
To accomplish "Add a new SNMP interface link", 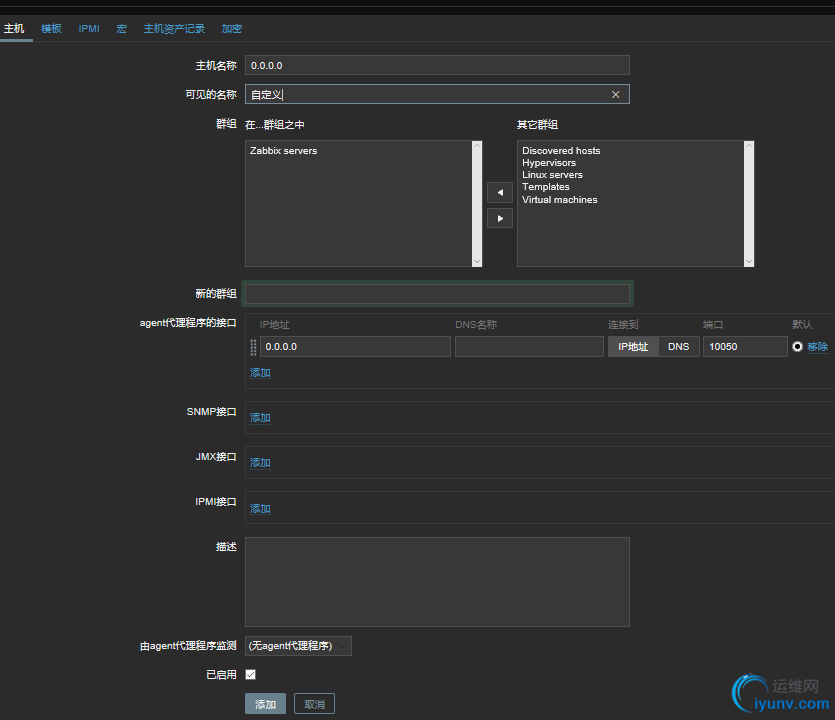I will click(x=260, y=418).
